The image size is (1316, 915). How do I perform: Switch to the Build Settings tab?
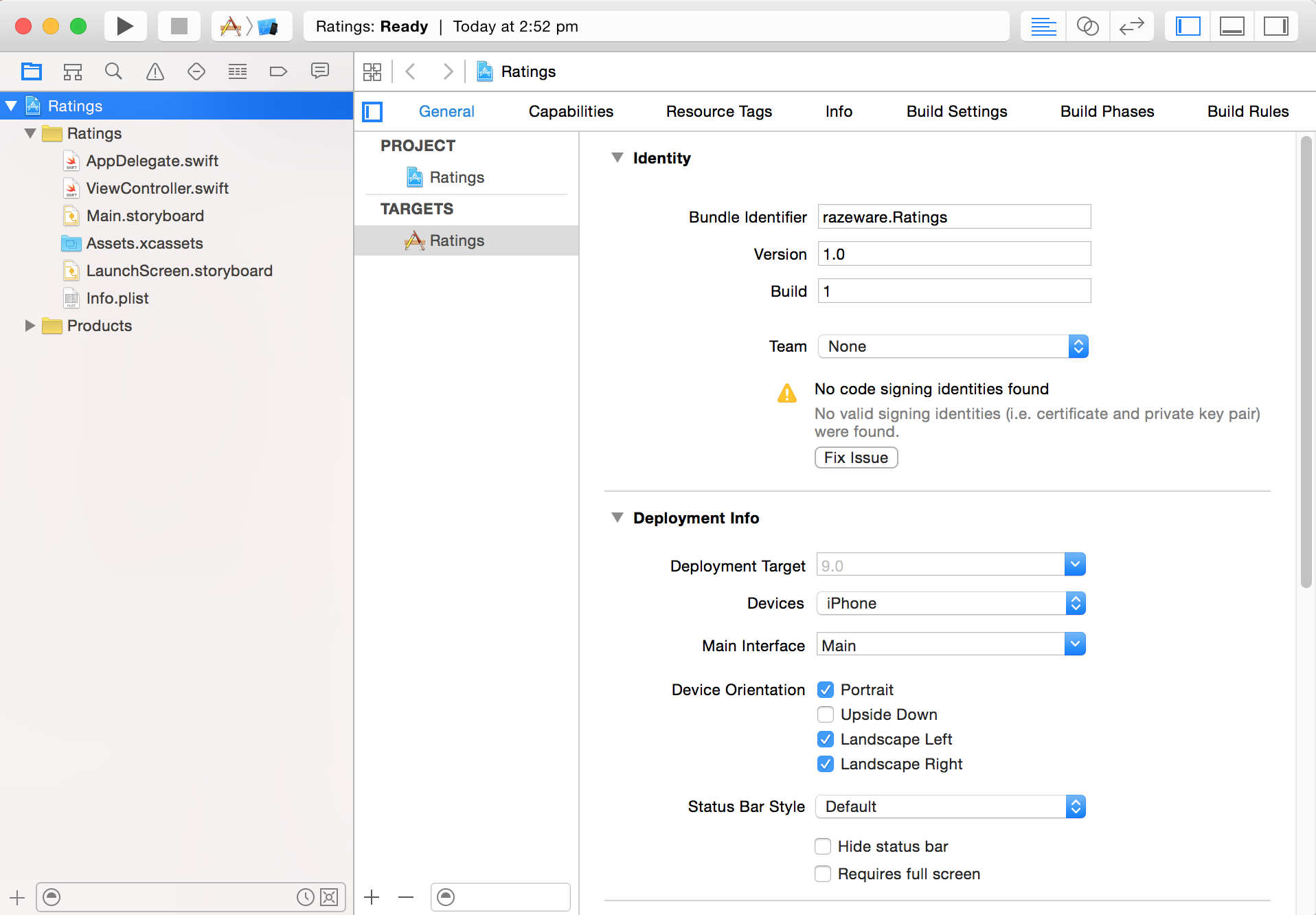coord(957,111)
